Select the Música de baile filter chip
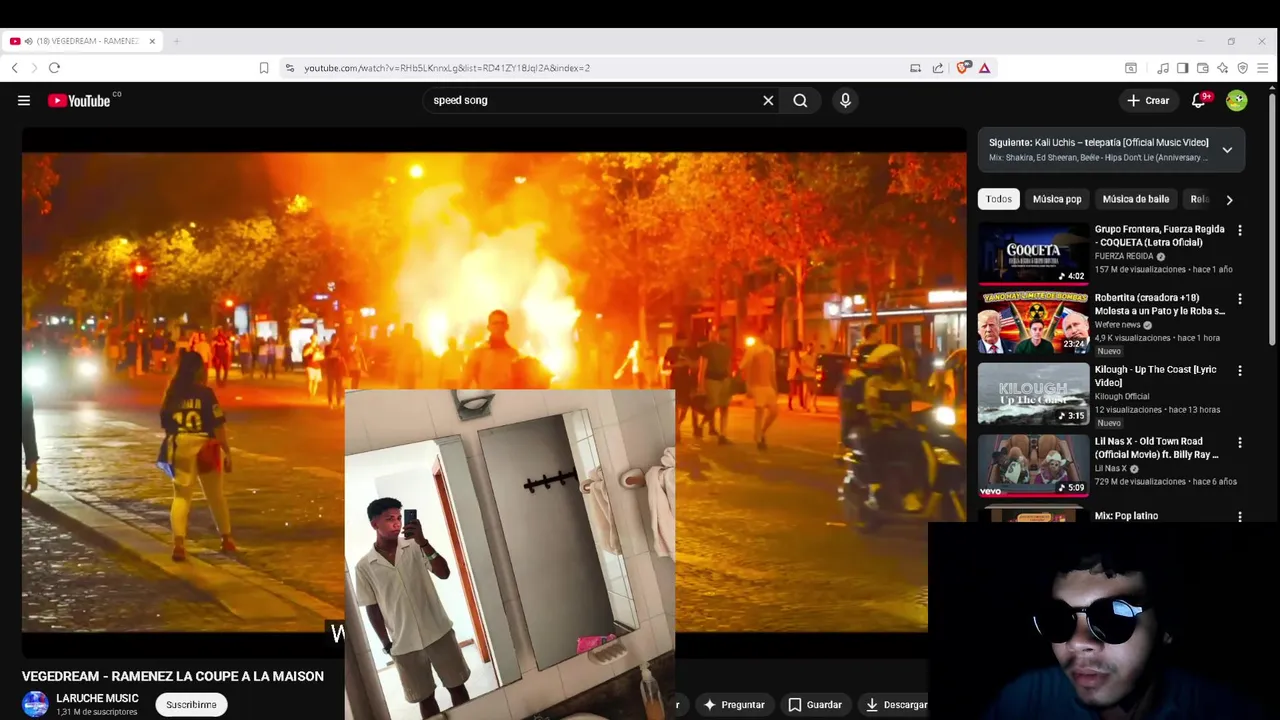The image size is (1280, 720). tap(1136, 199)
